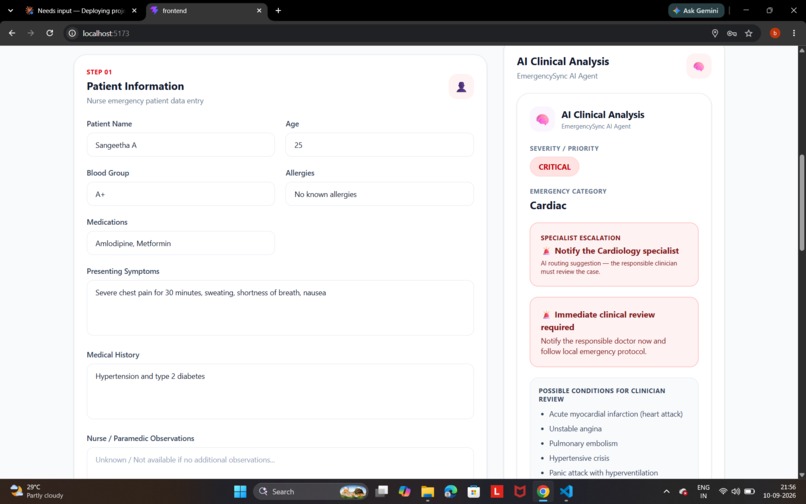The width and height of the screenshot is (806, 504).
Task: Click the scrollbar up arrow
Action: click(x=801, y=50)
